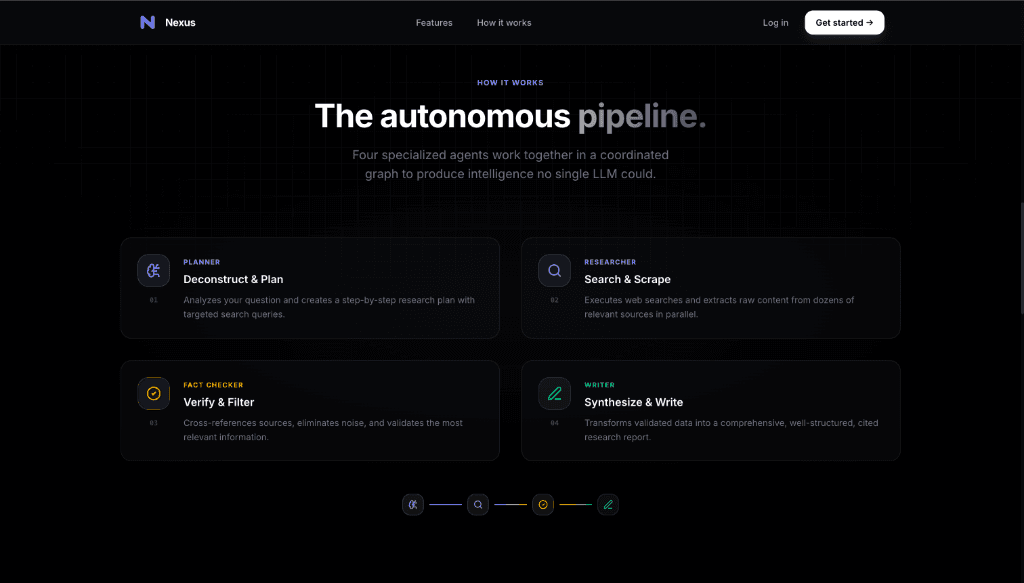Click the Nexus N logo icon

(x=148, y=22)
